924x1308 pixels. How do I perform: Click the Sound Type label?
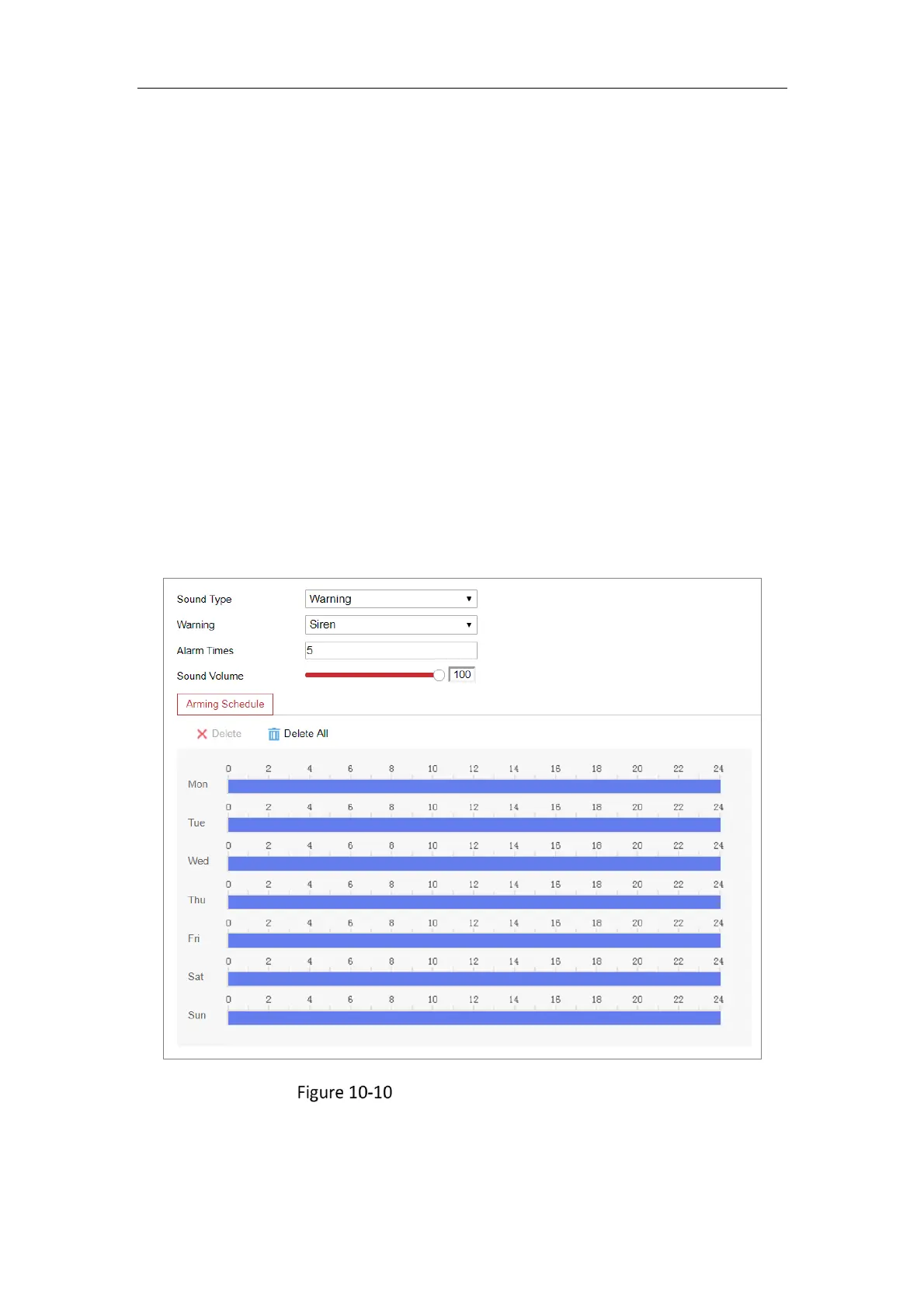204,599
